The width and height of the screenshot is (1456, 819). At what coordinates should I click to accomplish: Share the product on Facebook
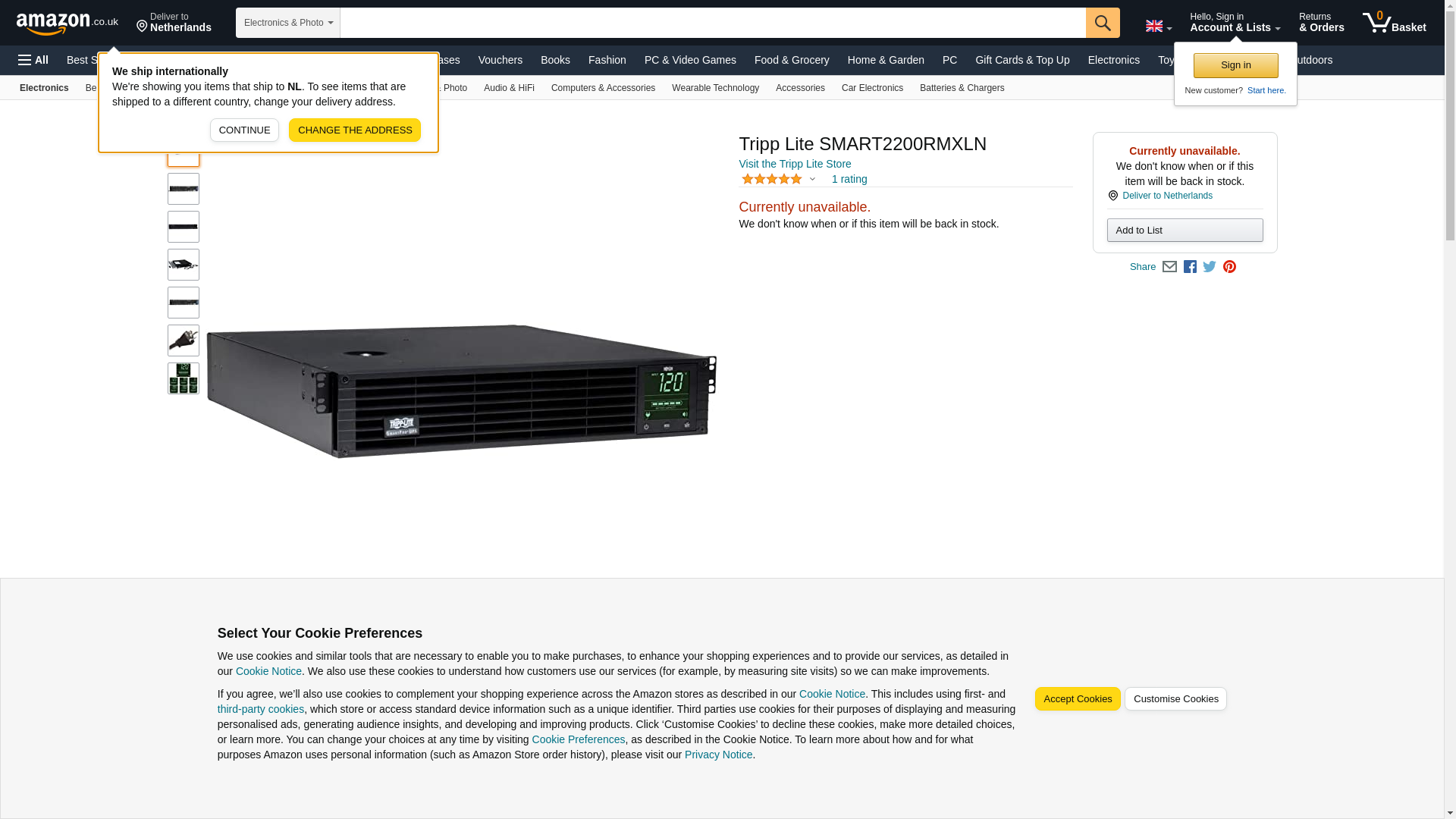(x=1190, y=267)
